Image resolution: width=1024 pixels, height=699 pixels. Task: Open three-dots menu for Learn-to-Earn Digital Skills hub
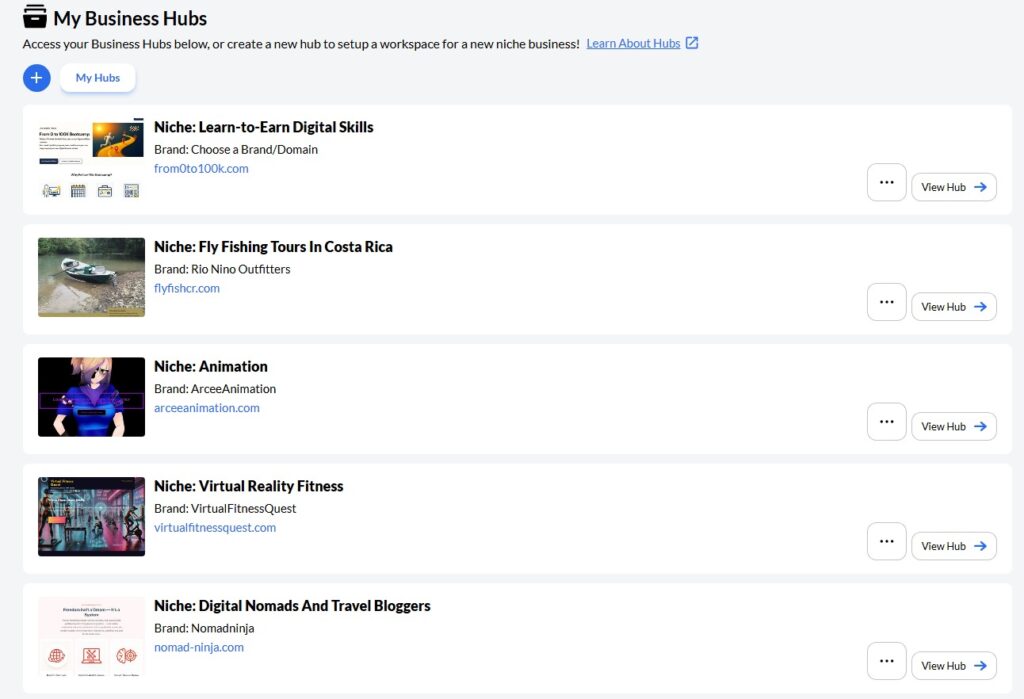coord(886,183)
